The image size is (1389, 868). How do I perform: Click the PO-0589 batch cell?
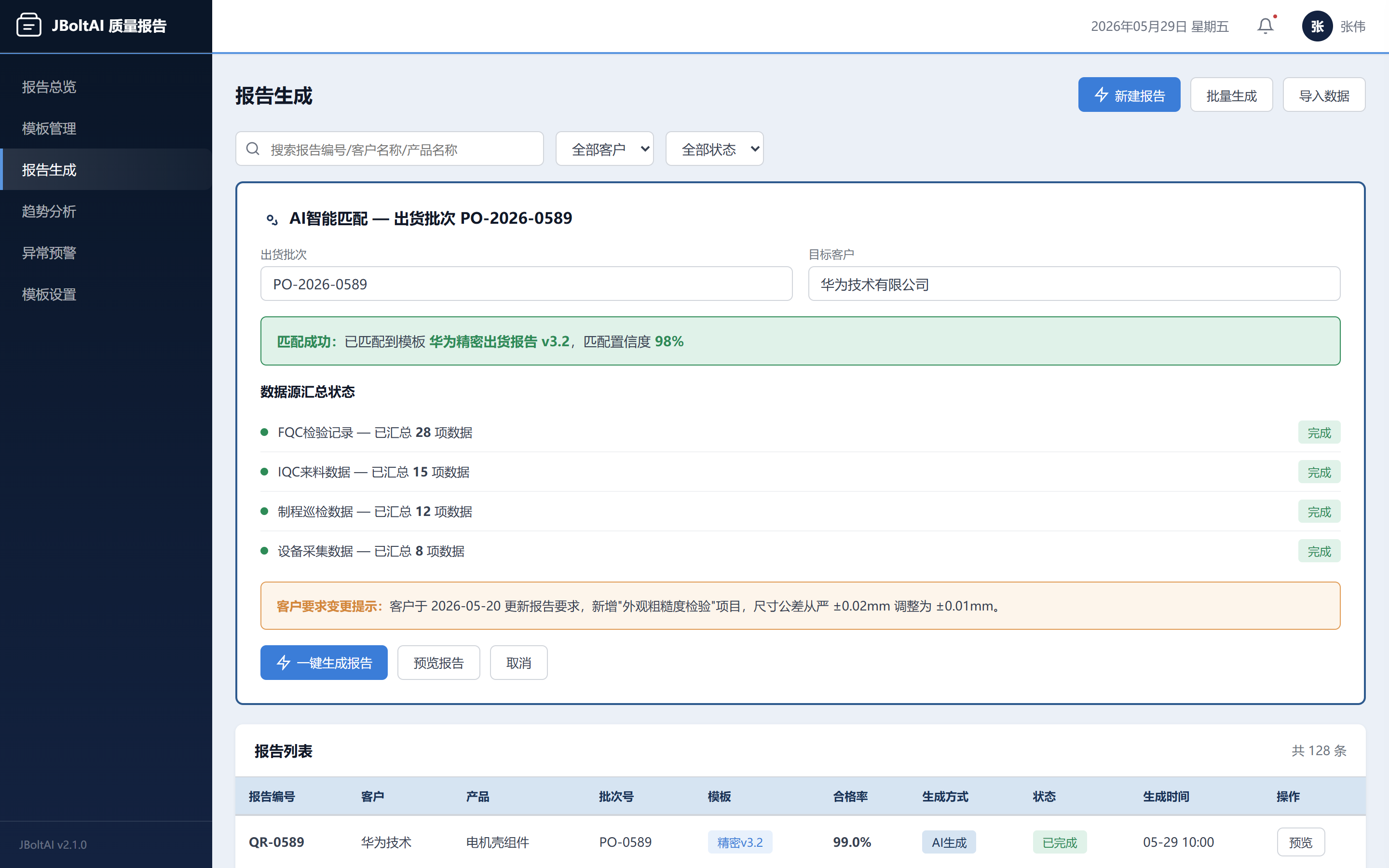(625, 842)
